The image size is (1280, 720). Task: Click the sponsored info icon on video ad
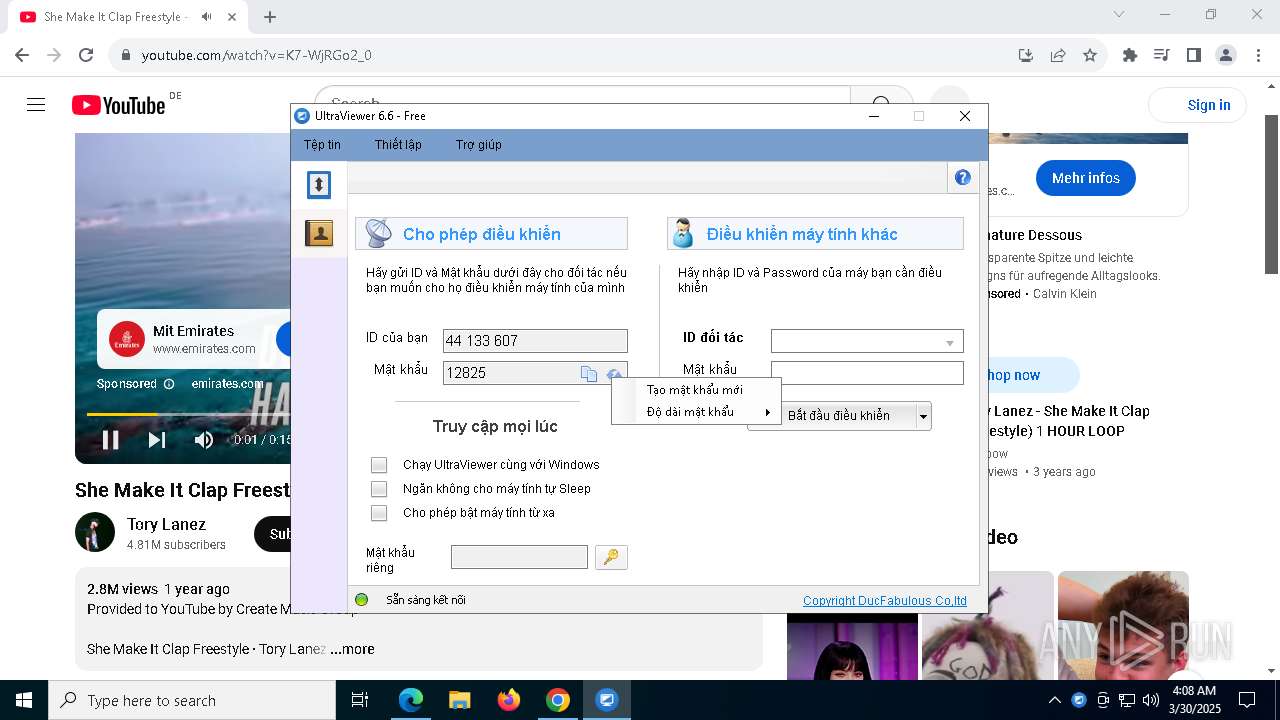[169, 384]
